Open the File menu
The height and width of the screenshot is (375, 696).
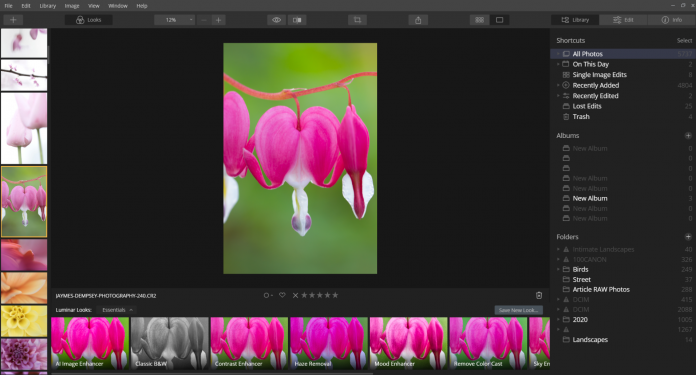tap(8, 6)
